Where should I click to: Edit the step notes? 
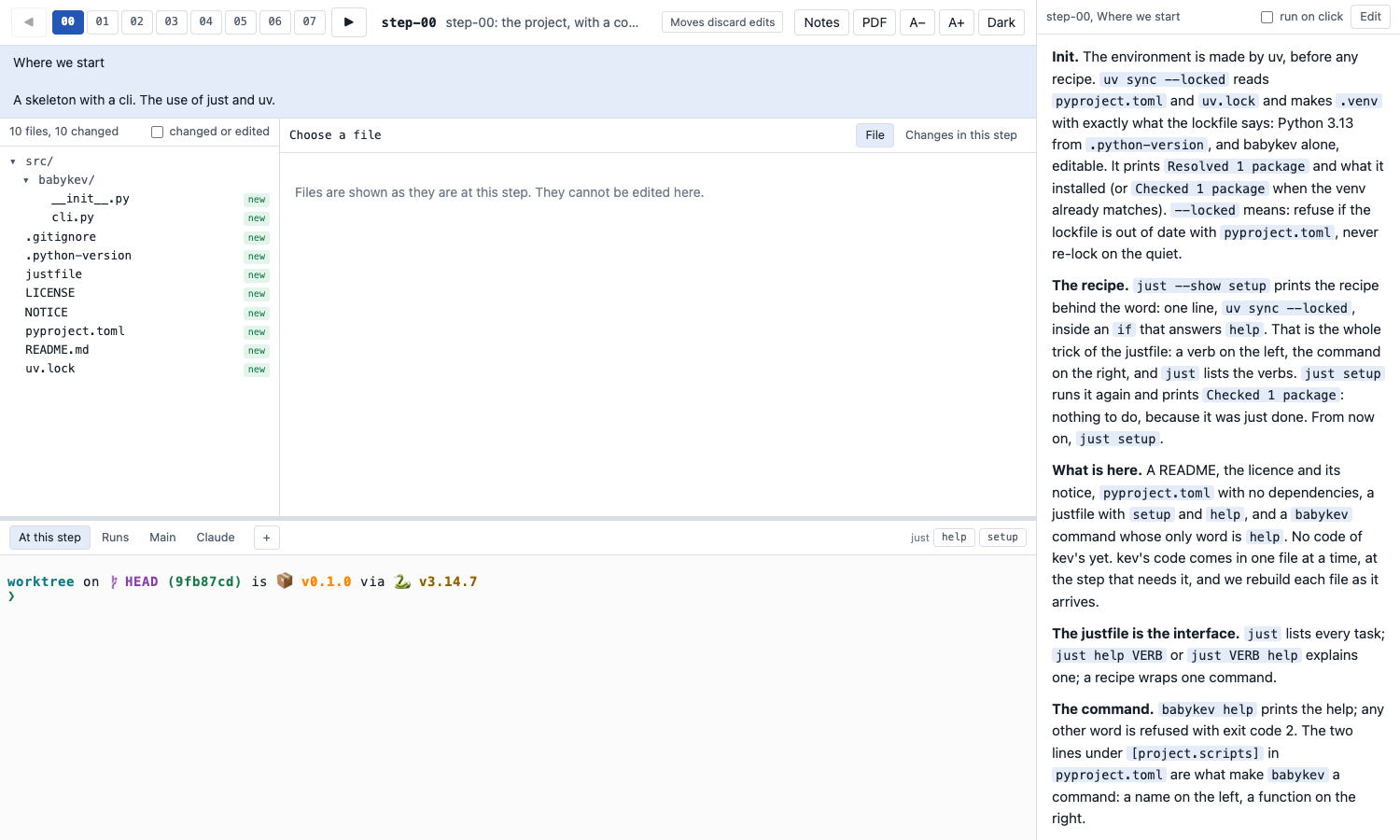click(x=1371, y=17)
